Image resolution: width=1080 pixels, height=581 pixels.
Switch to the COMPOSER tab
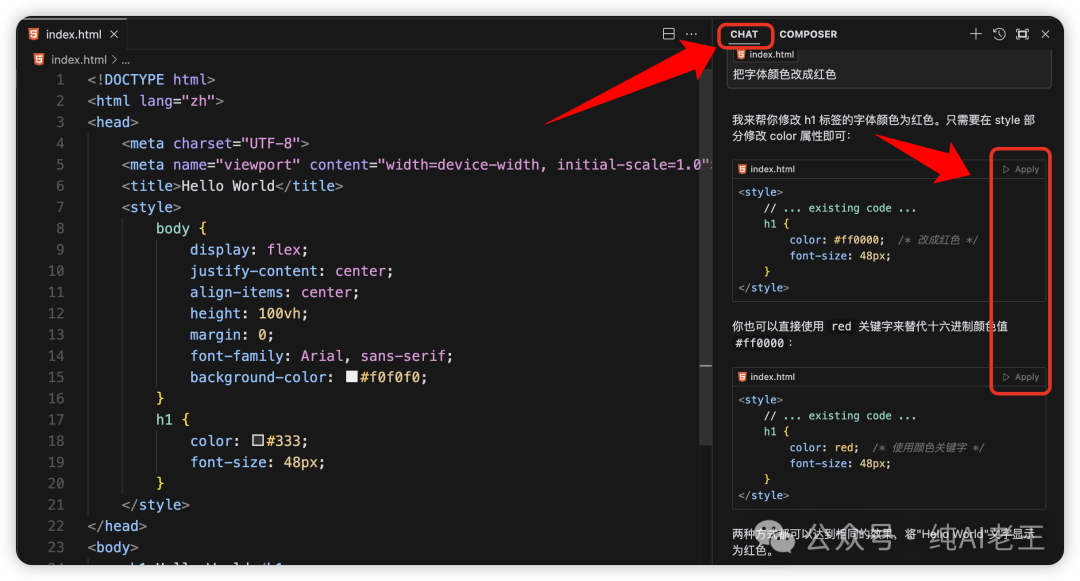808,34
